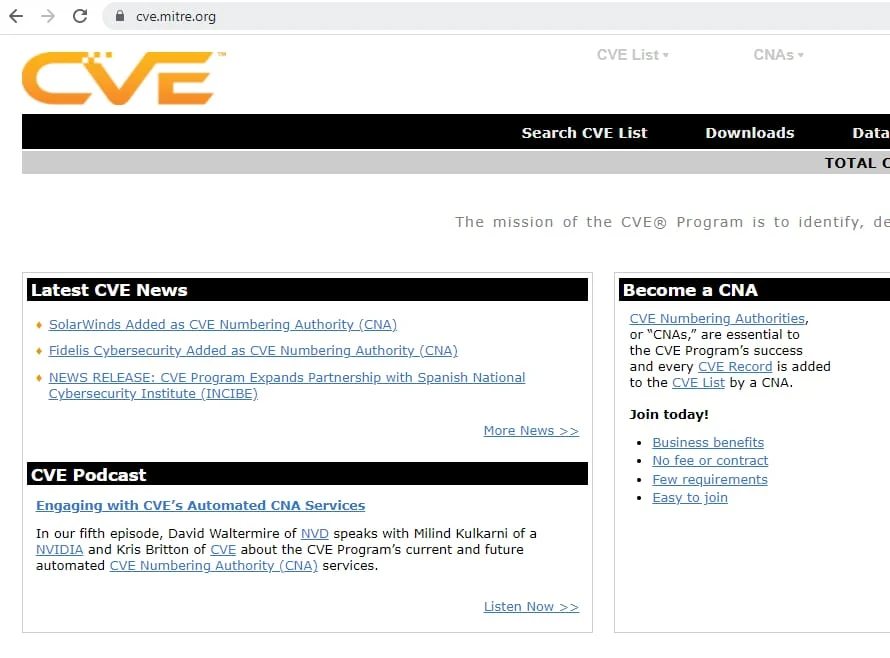Open SolarWinds Added as CNA news link

point(222,324)
